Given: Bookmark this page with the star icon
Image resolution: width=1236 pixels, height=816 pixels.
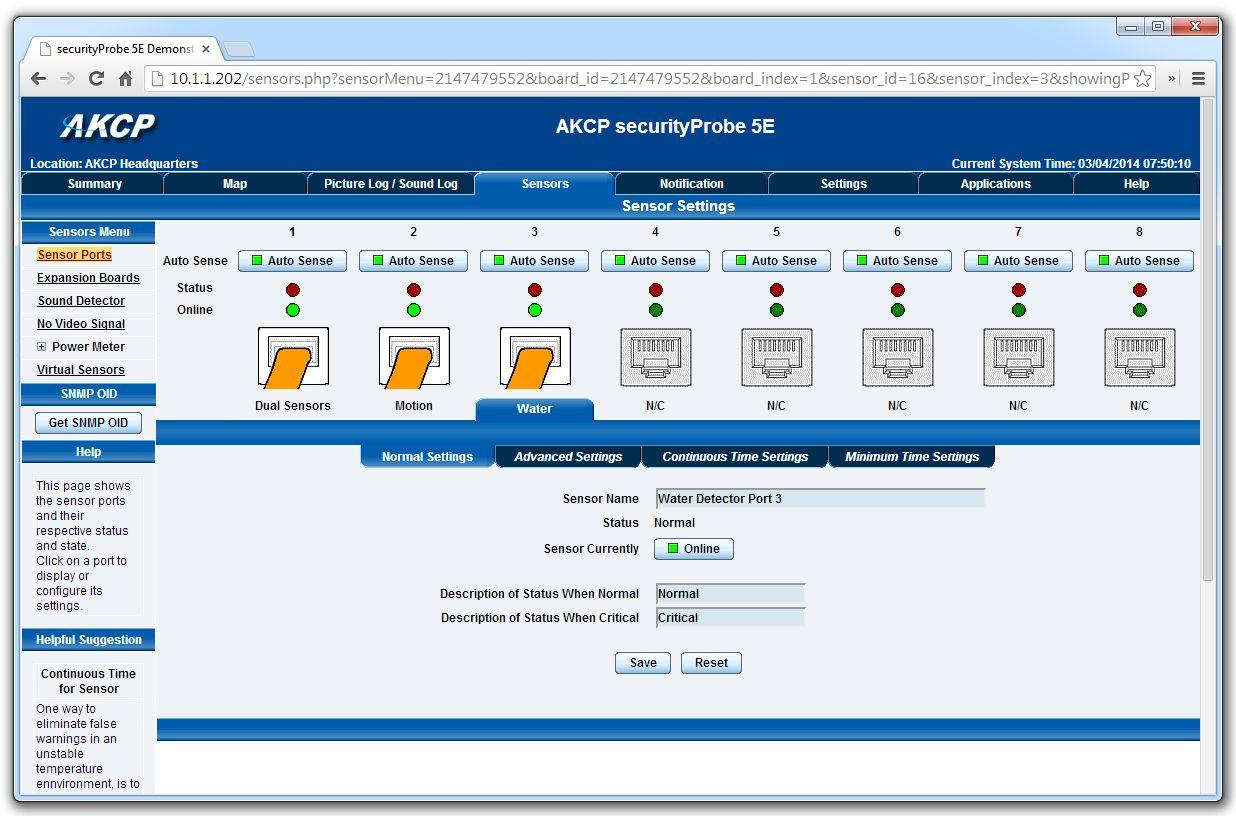Looking at the screenshot, I should 1142,78.
